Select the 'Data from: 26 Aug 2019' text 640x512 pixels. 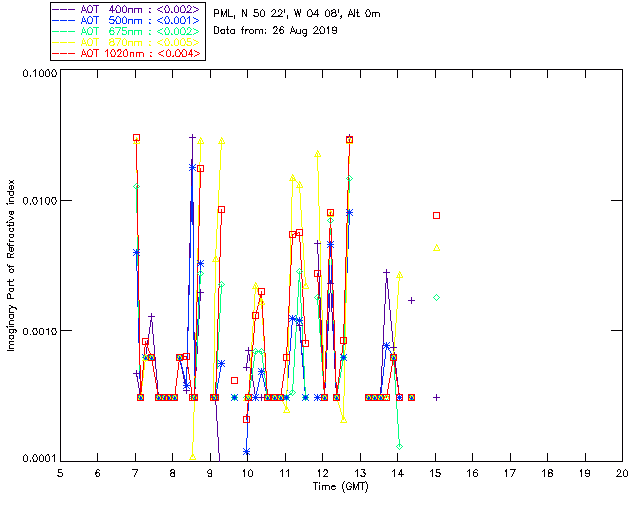(276, 31)
